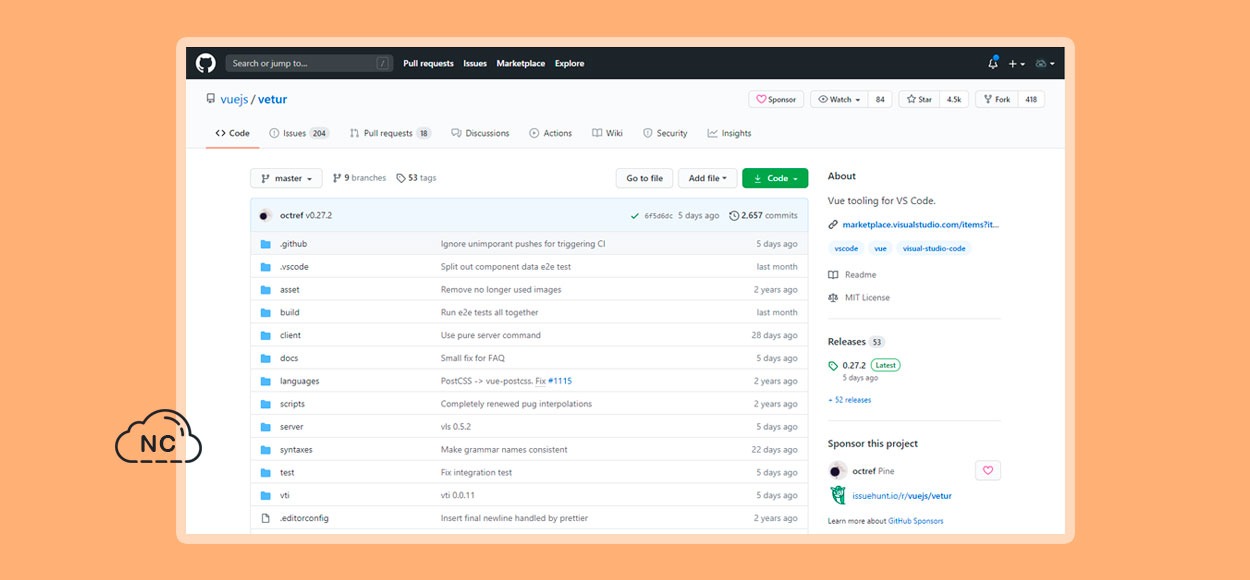View the 4.5k stargazers count
This screenshot has width=1250, height=580.
click(x=954, y=100)
